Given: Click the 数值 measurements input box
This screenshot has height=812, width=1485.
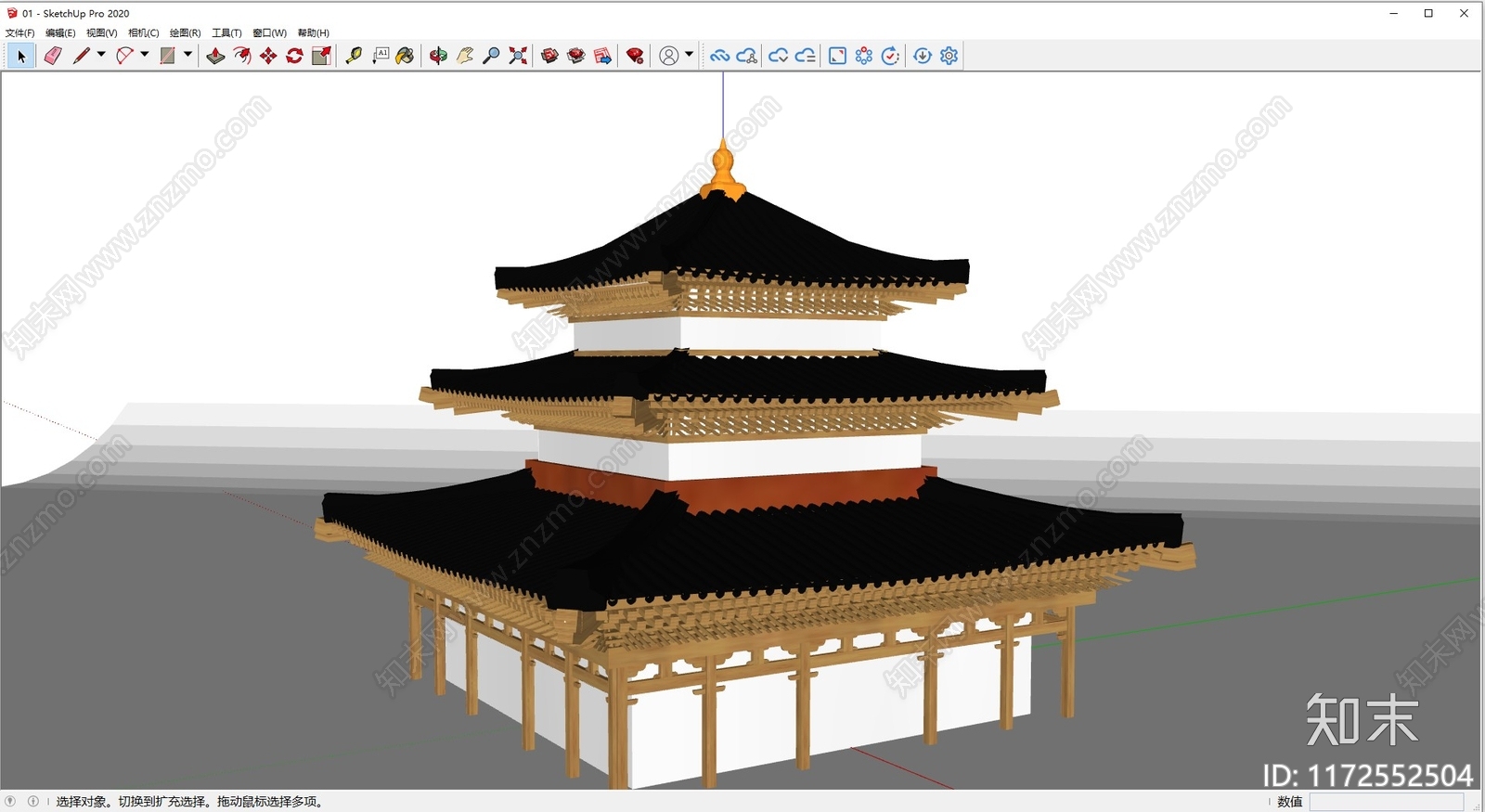Looking at the screenshot, I should pos(1387,802).
